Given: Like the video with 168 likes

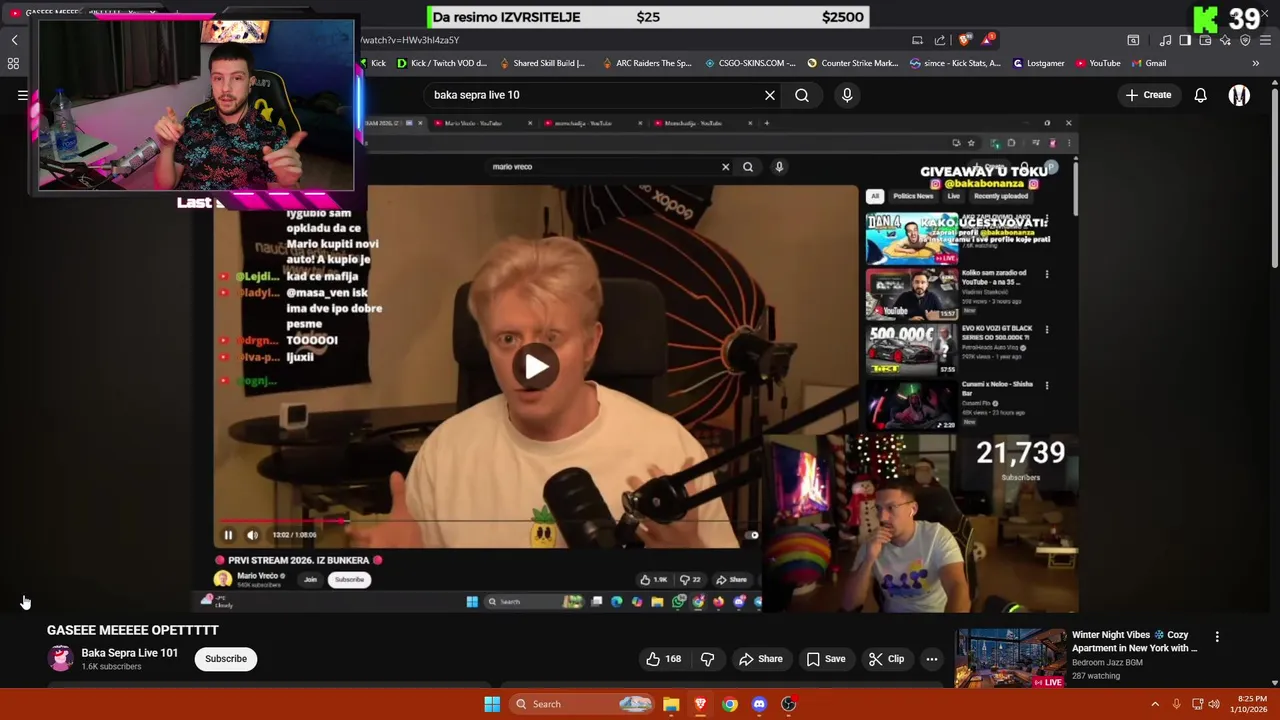Looking at the screenshot, I should 663,659.
